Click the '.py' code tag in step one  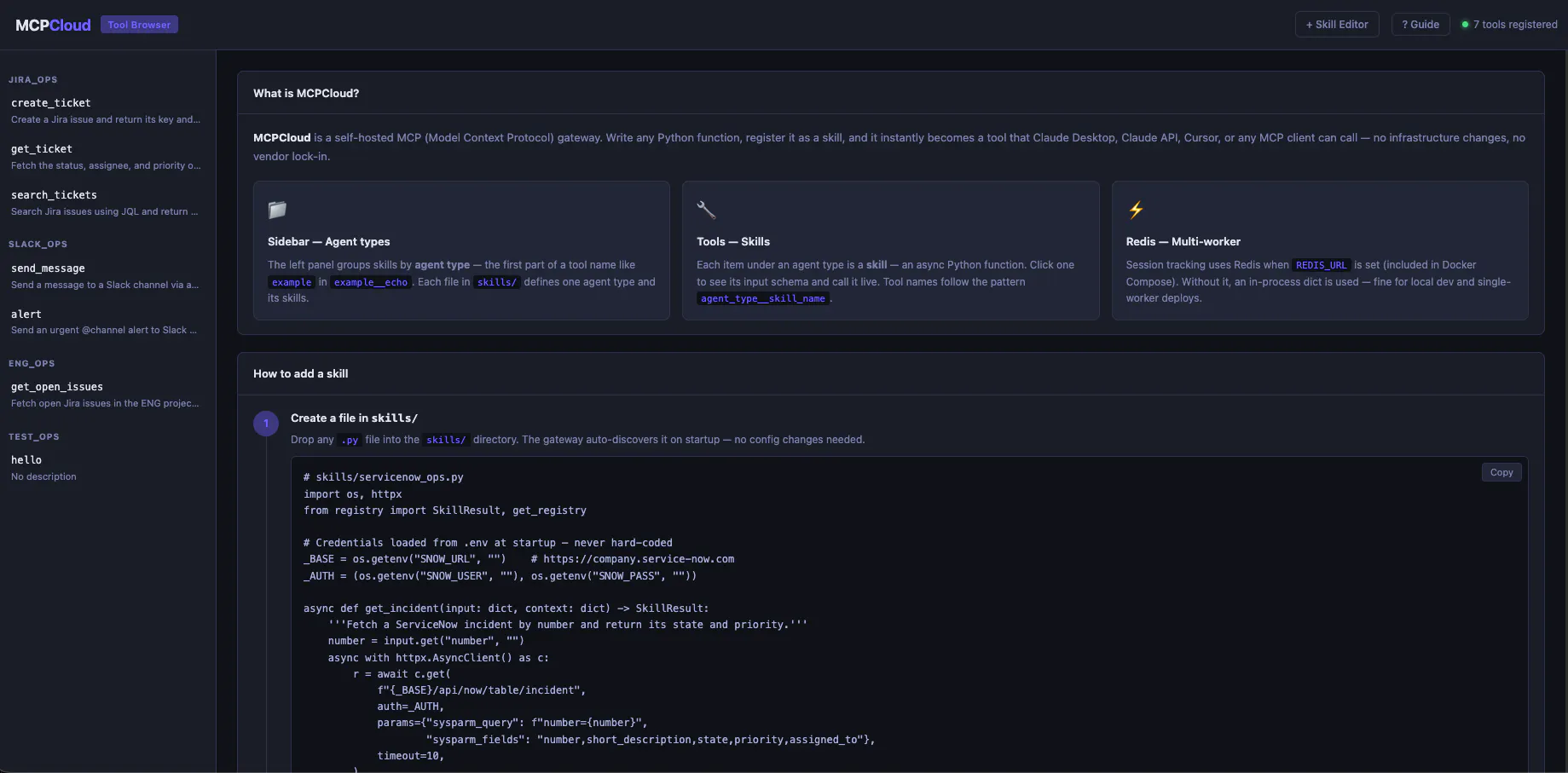(350, 440)
